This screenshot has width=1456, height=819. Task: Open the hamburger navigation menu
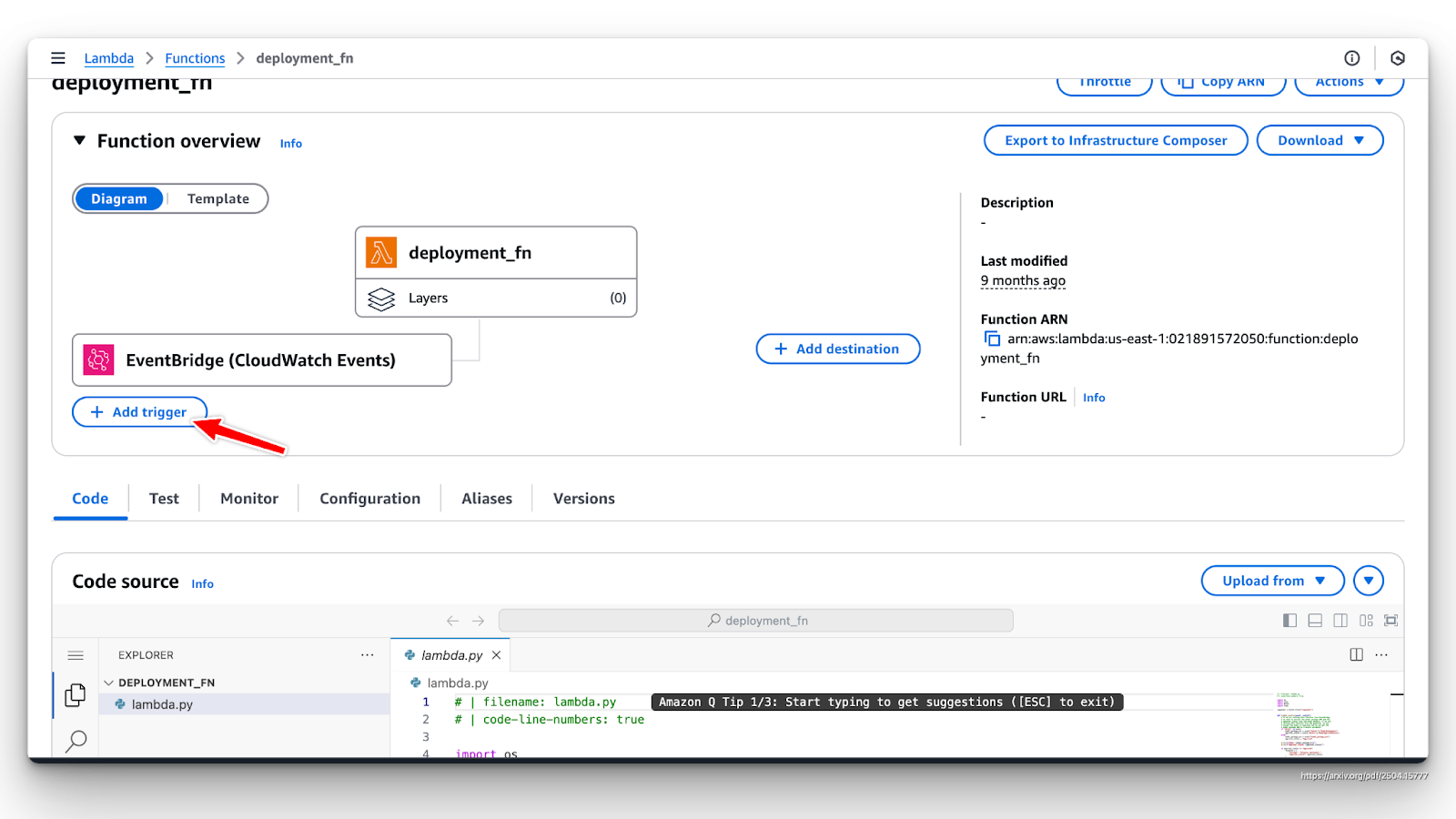coord(58,58)
